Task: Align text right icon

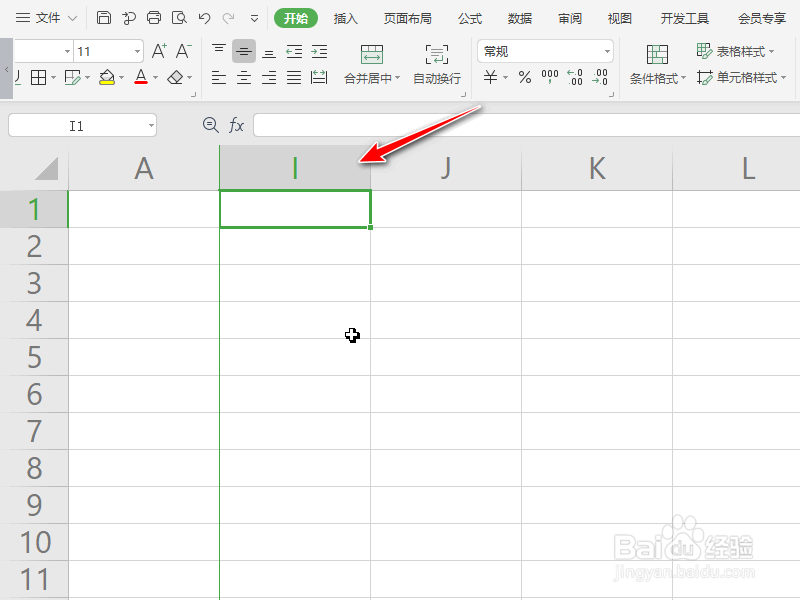Action: pos(269,78)
